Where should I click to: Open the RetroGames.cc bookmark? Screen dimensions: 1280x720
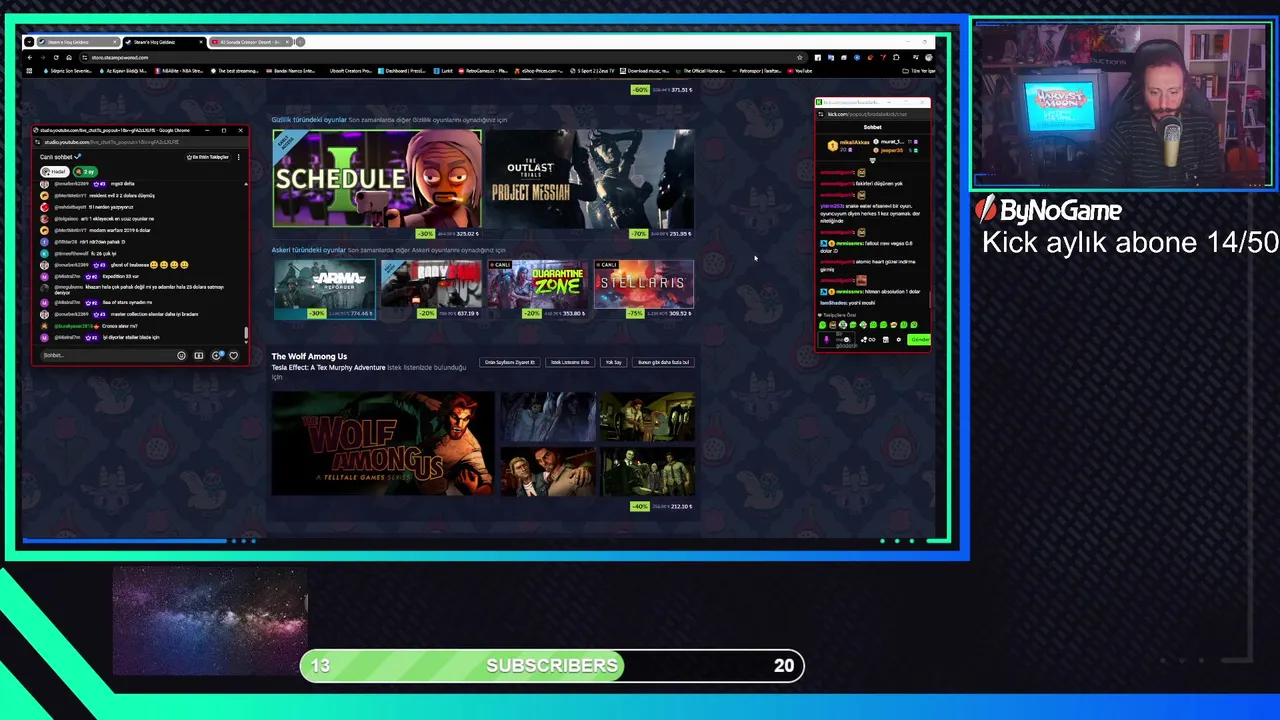483,71
